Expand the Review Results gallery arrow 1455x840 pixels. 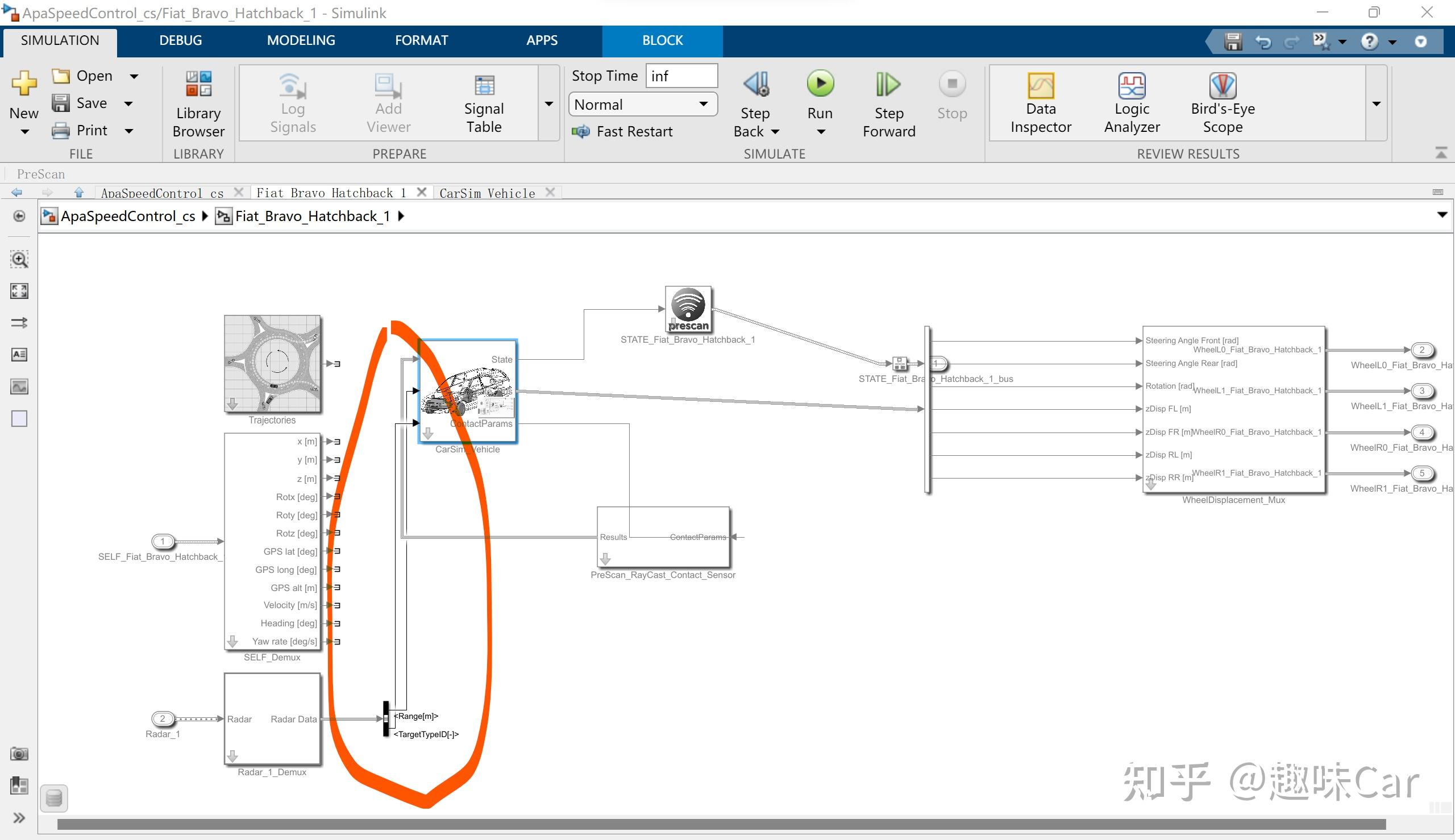[x=1376, y=104]
